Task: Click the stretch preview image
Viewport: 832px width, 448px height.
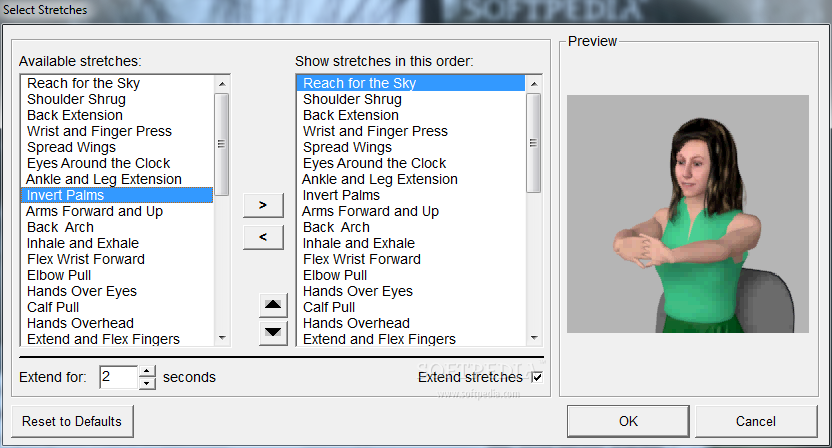Action: (687, 213)
